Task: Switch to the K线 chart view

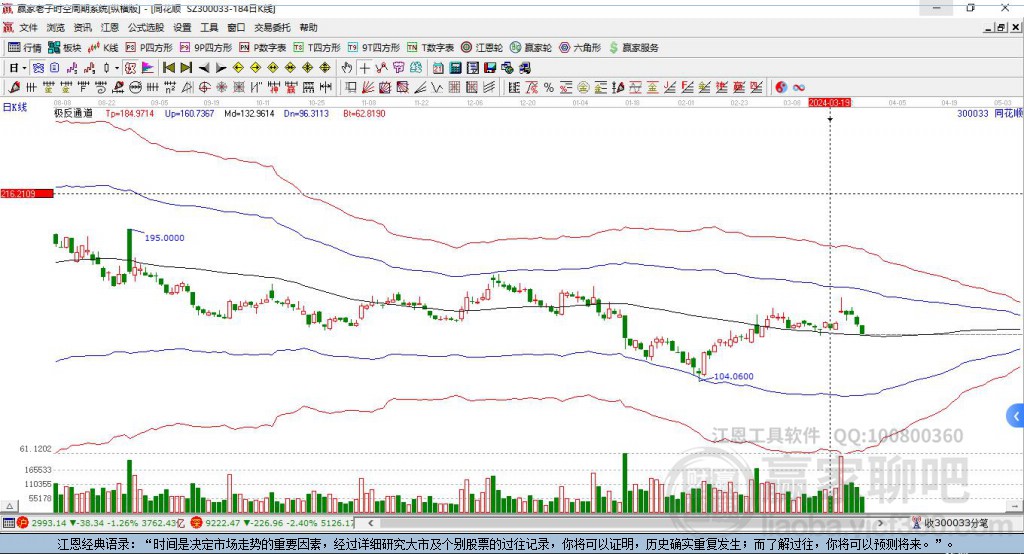Action: (103, 48)
